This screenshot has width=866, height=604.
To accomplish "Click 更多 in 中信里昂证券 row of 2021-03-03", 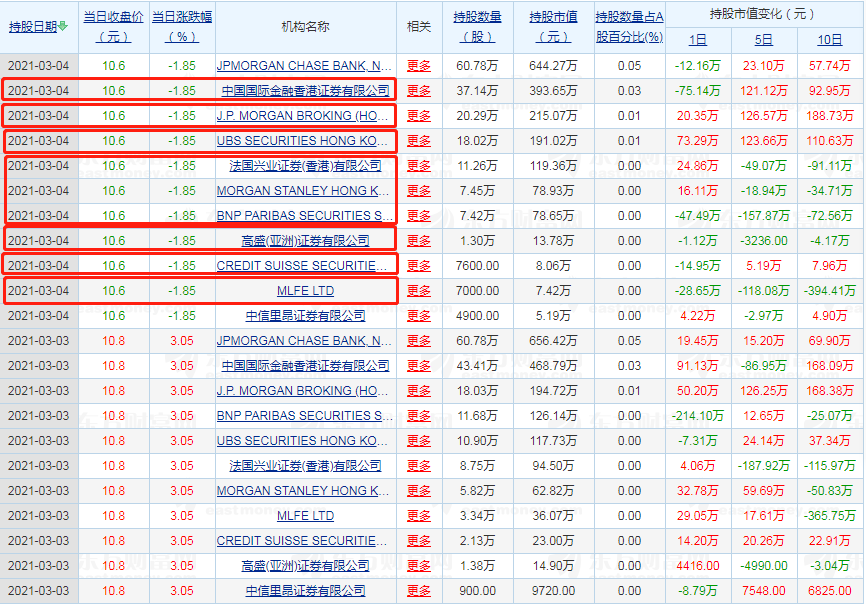I will [x=419, y=591].
